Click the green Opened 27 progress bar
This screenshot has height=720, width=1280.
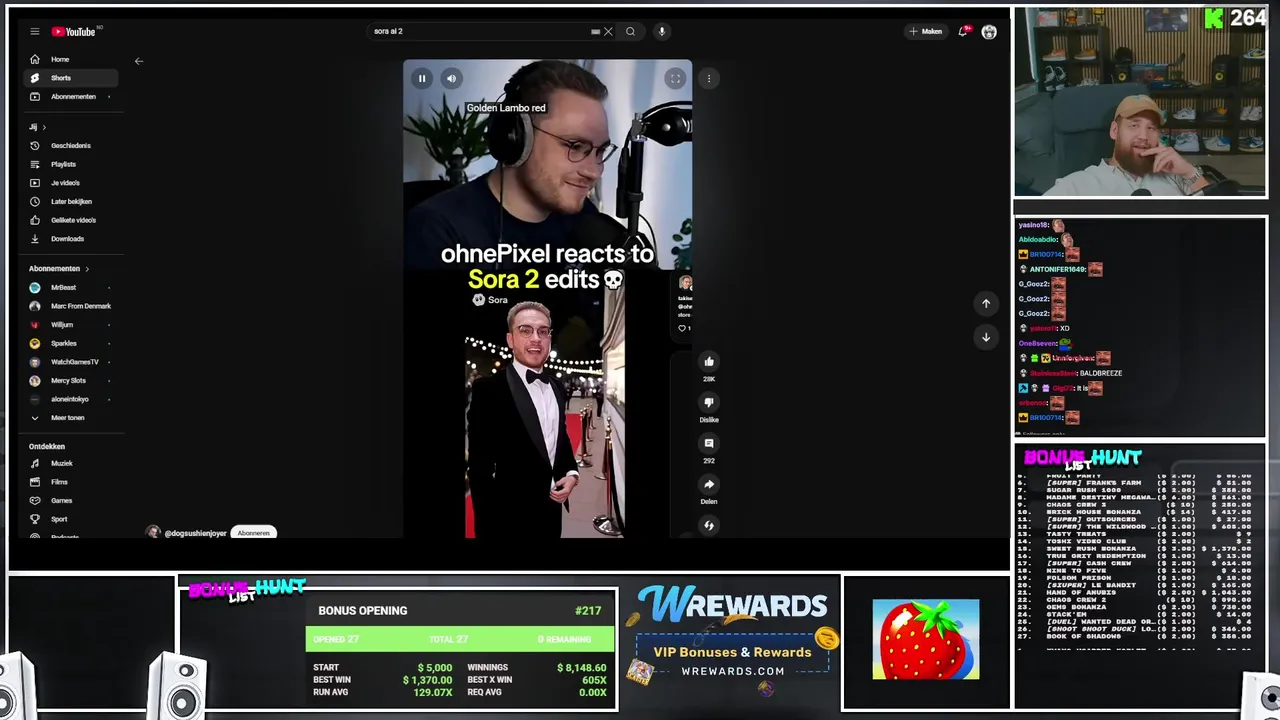[x=461, y=639]
